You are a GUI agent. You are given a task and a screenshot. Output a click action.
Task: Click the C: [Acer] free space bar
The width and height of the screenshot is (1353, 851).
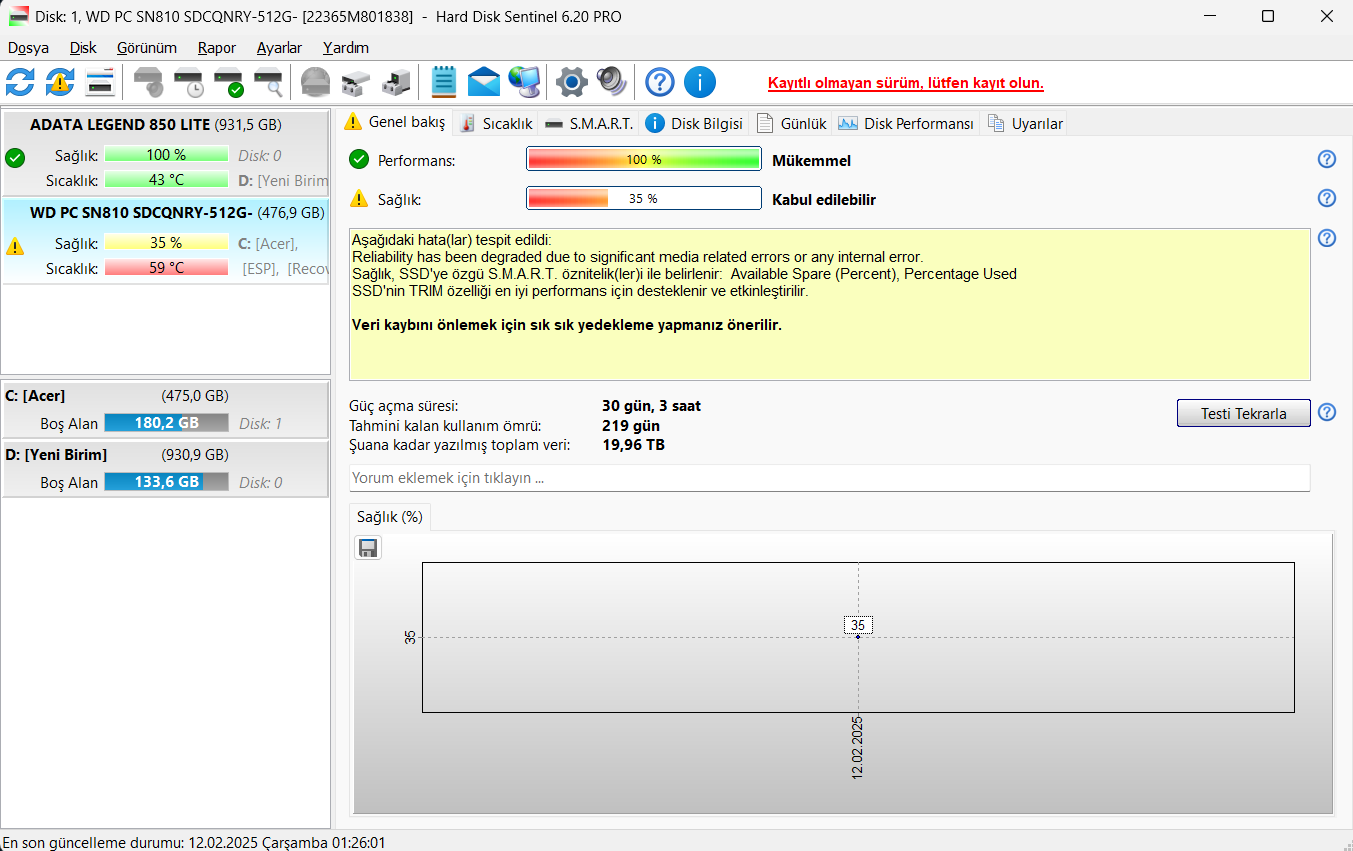click(x=166, y=423)
